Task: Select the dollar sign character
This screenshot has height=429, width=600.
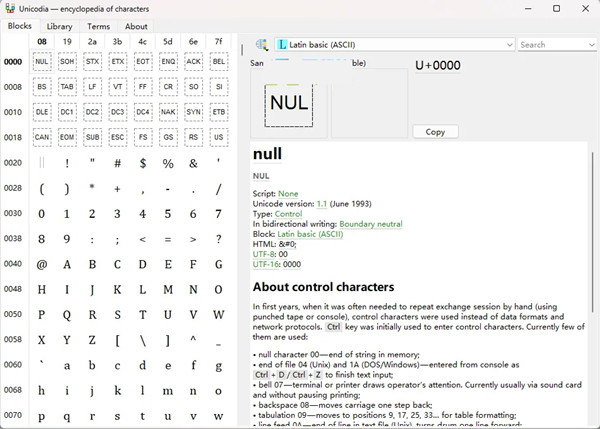Action: [142, 163]
